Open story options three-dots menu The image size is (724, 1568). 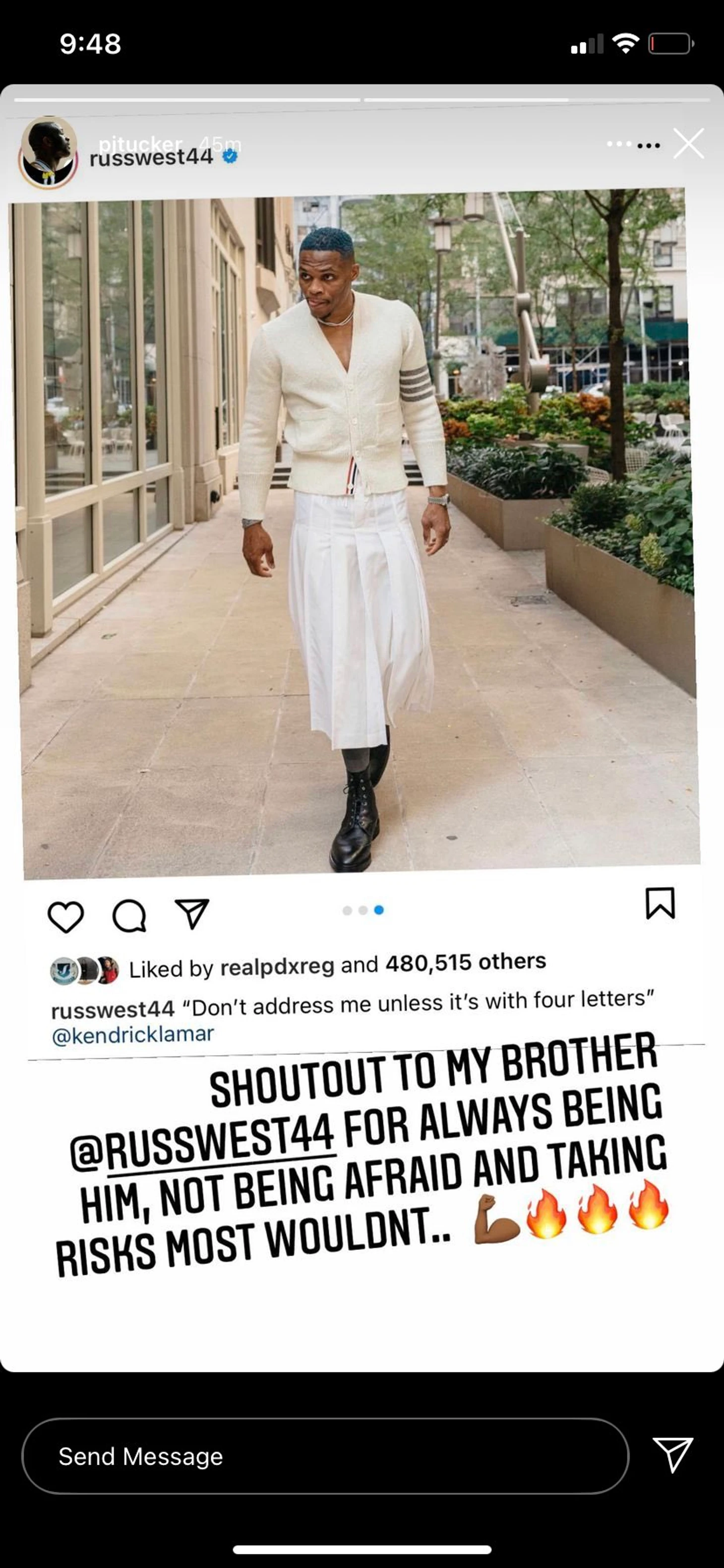click(649, 145)
